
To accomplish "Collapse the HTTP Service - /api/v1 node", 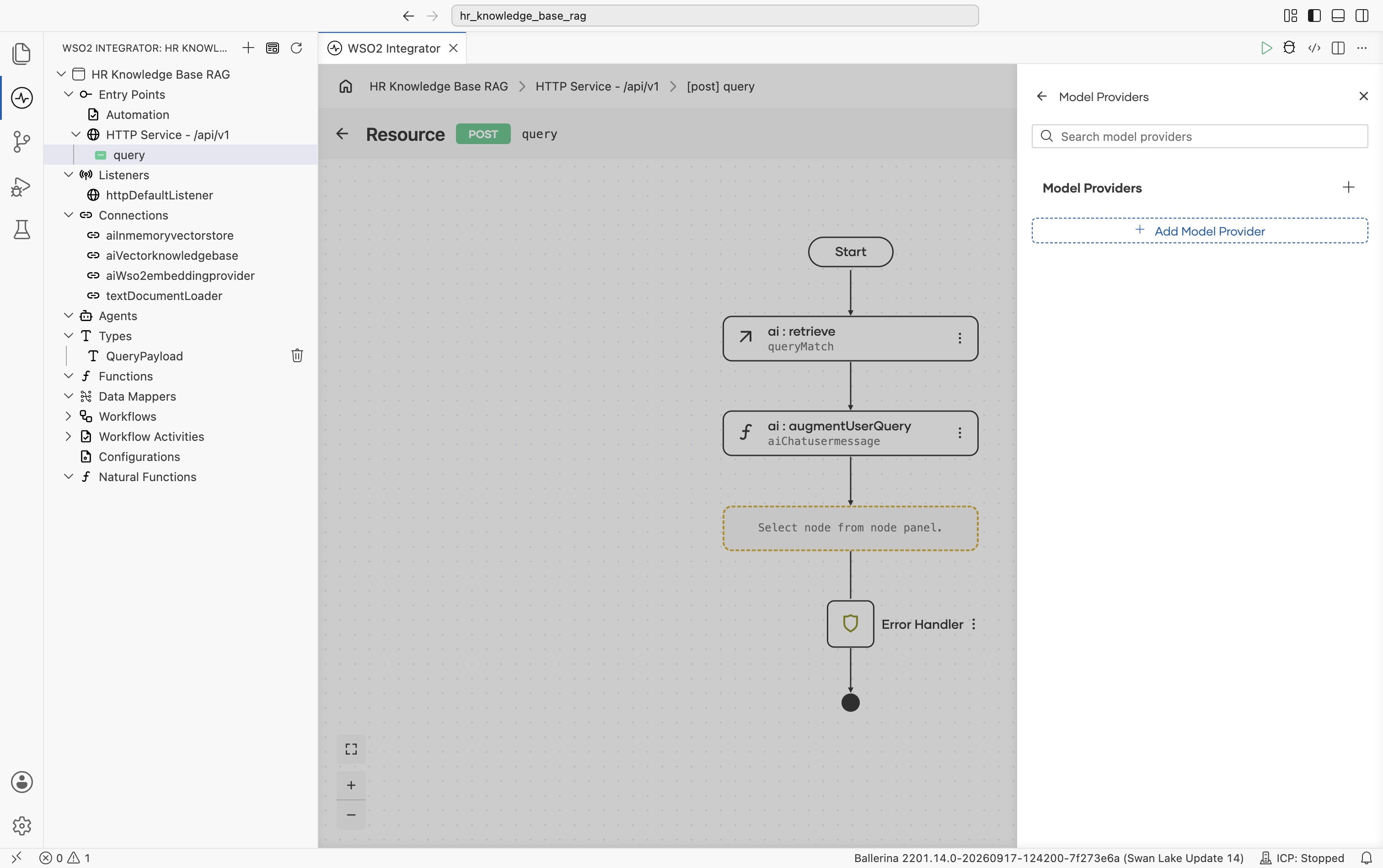I will (x=76, y=134).
